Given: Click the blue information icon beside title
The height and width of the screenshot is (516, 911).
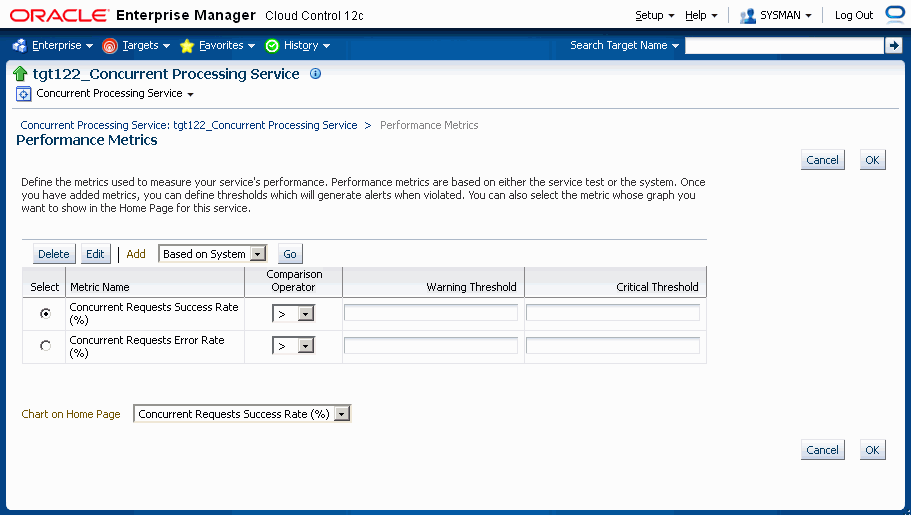Looking at the screenshot, I should click(315, 74).
